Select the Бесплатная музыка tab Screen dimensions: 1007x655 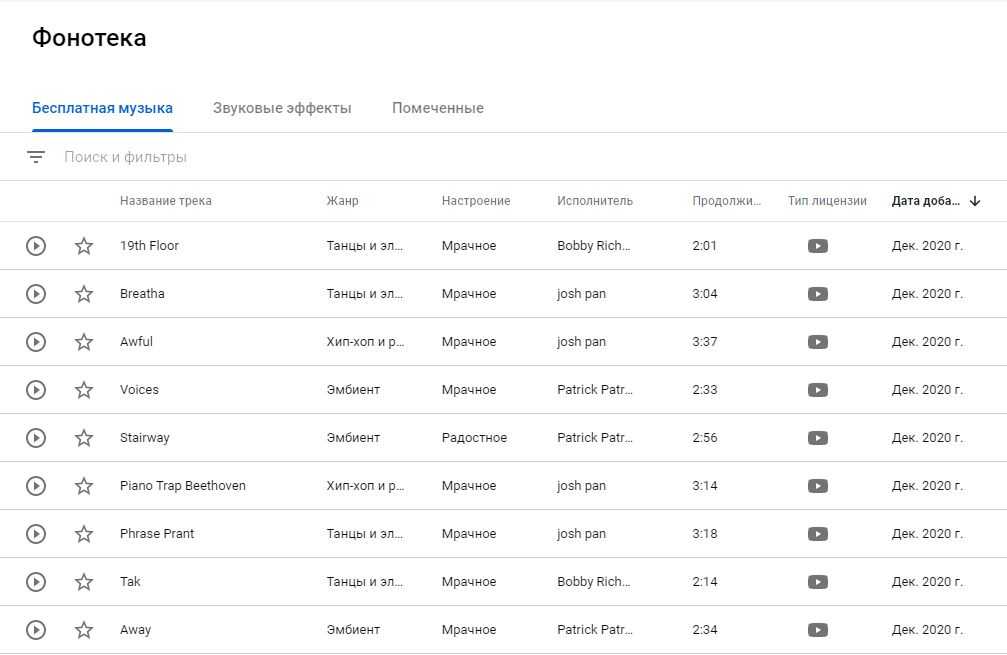click(x=102, y=108)
